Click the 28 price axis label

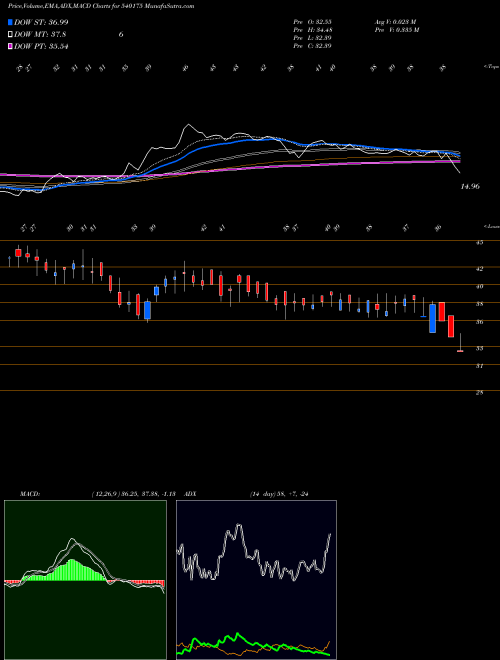(x=480, y=392)
